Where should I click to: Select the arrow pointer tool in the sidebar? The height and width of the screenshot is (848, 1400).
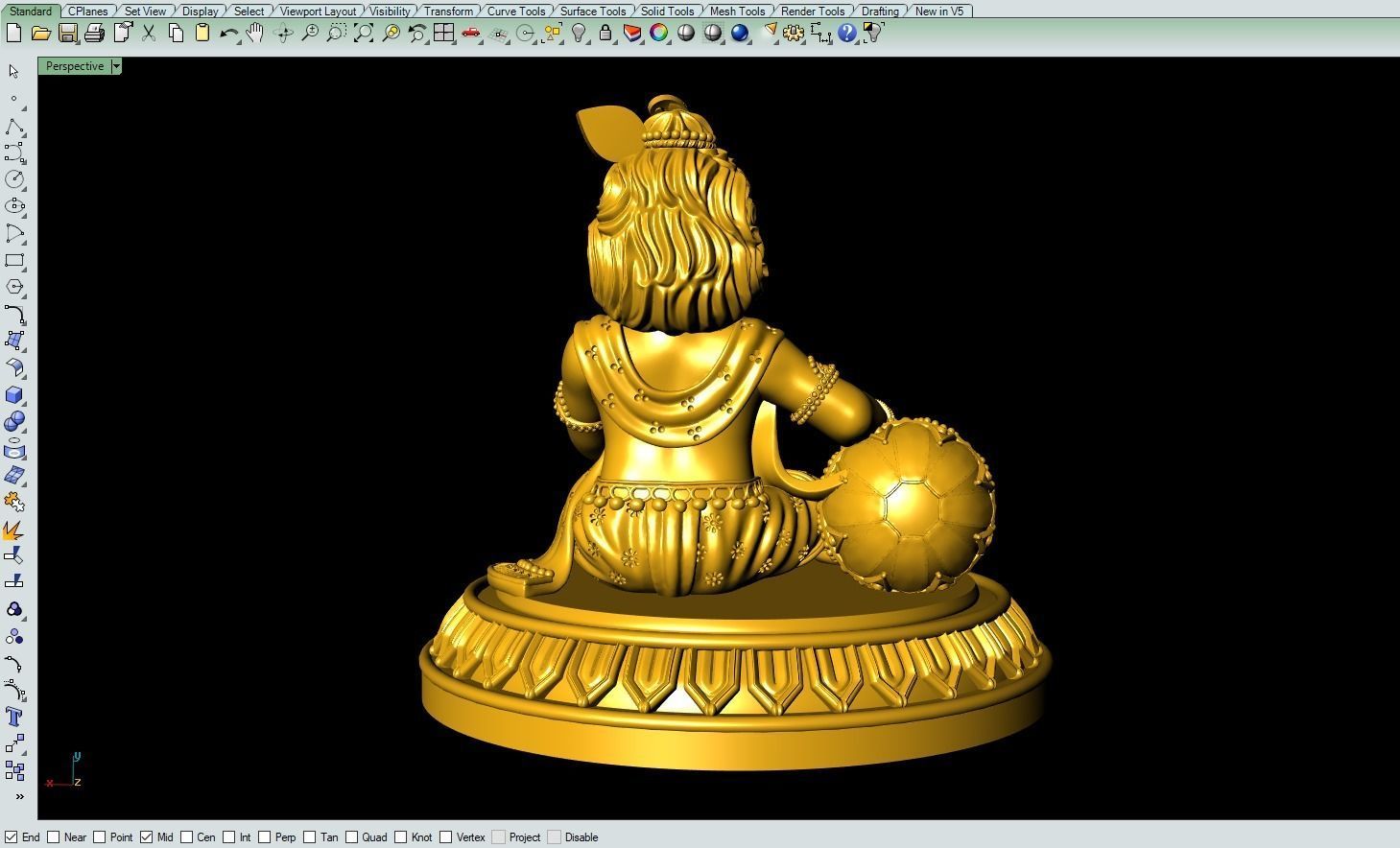tap(14, 72)
